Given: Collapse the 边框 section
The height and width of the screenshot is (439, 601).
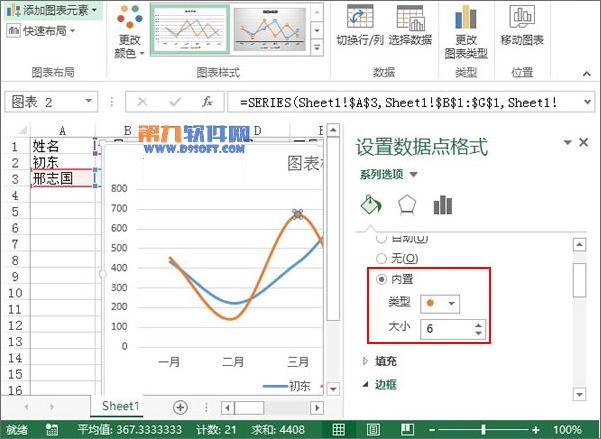Looking at the screenshot, I should 365,384.
